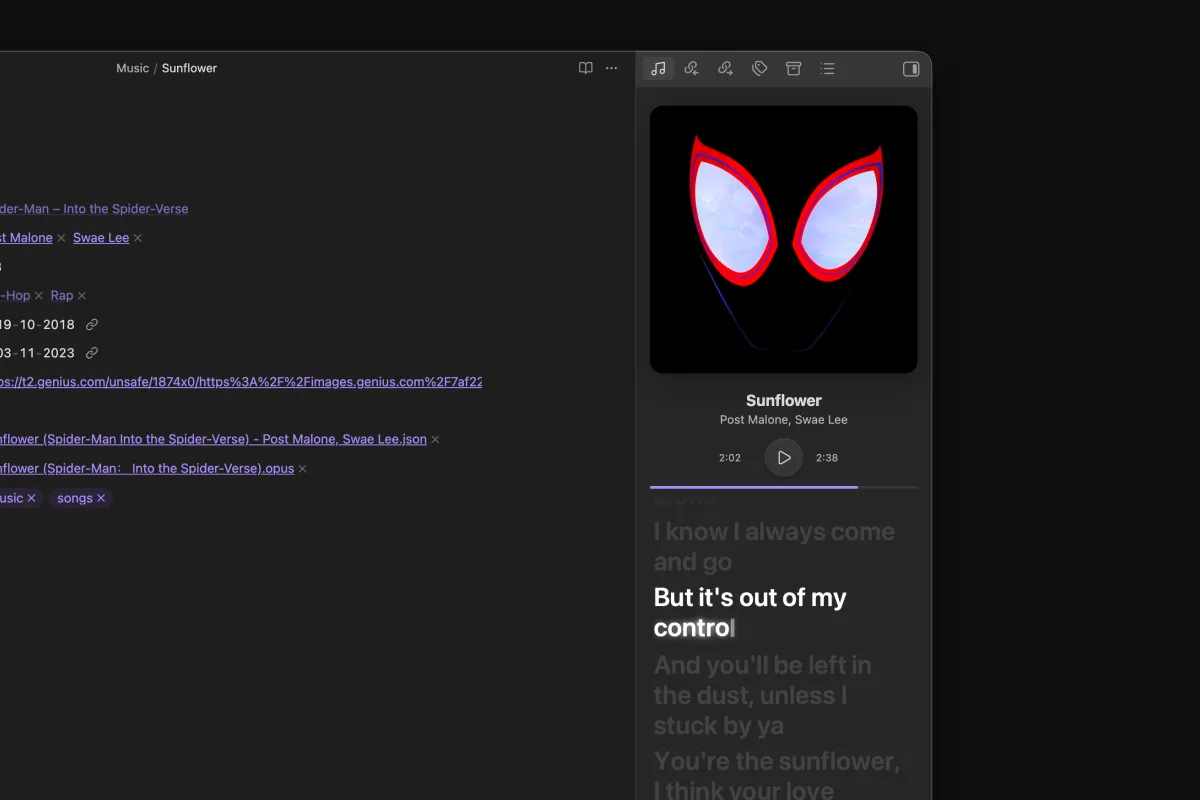Remove the Rap genre value
Viewport: 1200px width, 800px height.
[x=82, y=296]
